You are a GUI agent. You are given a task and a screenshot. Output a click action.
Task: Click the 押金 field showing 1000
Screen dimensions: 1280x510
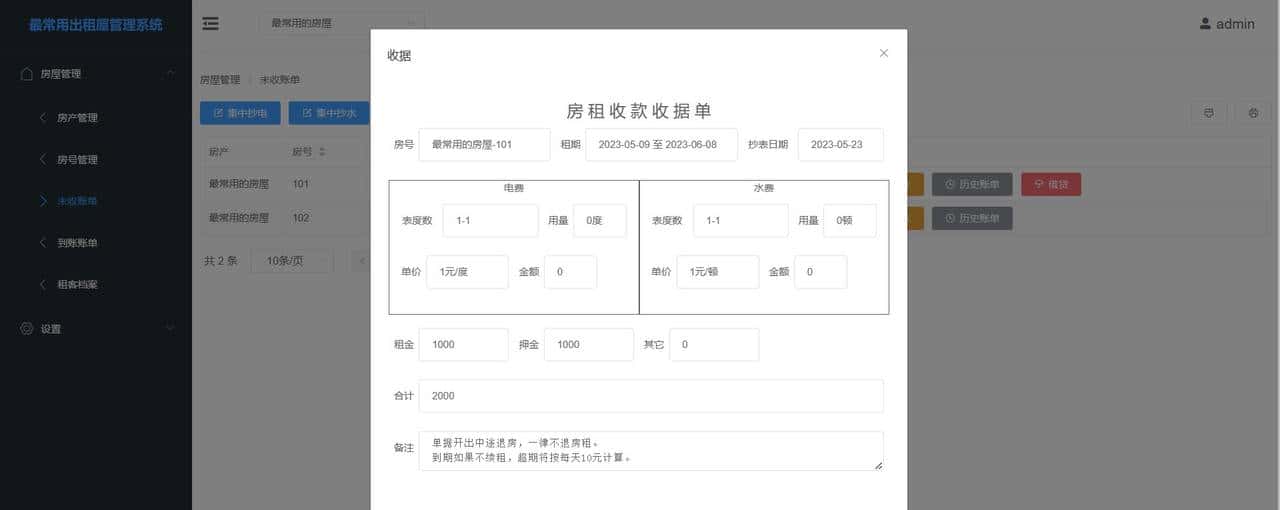tap(588, 344)
